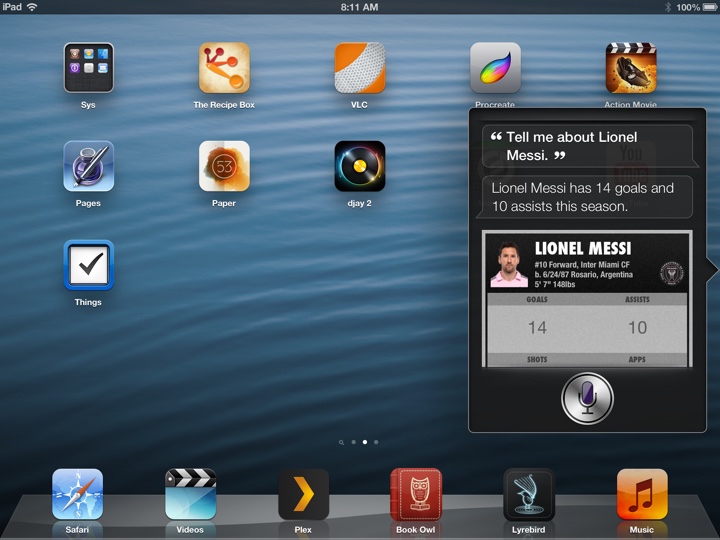The height and width of the screenshot is (540, 720).
Task: Tap the iPad carrier label
Action: (x=12, y=7)
